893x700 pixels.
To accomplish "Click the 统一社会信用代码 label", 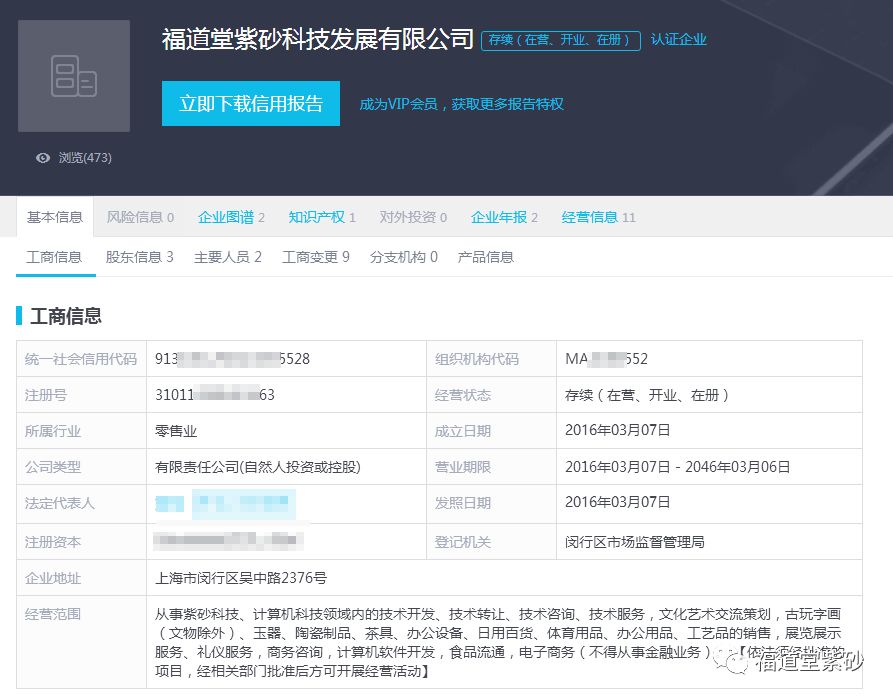I will (x=81, y=359).
